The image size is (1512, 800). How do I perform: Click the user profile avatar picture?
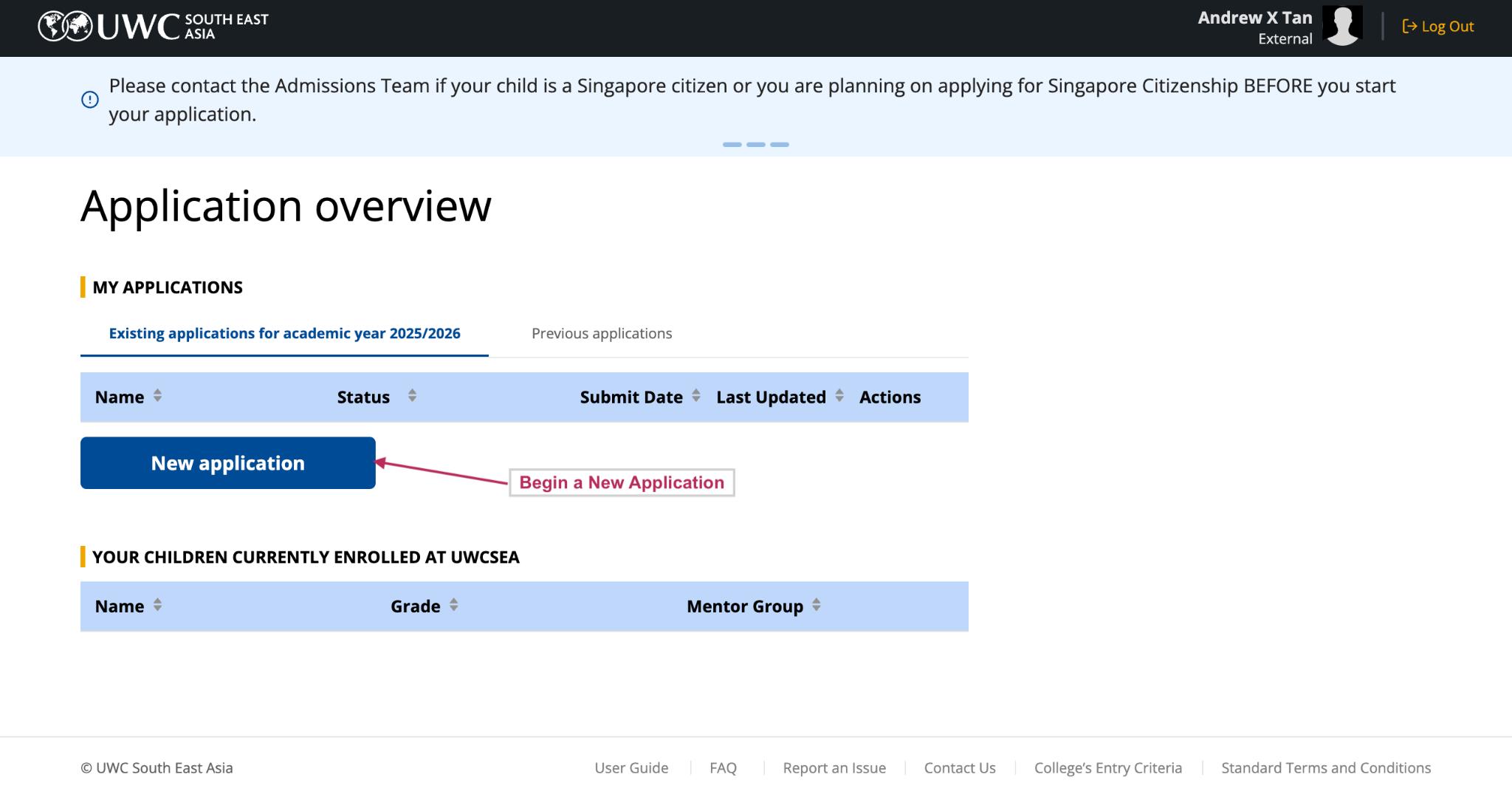[x=1342, y=27]
